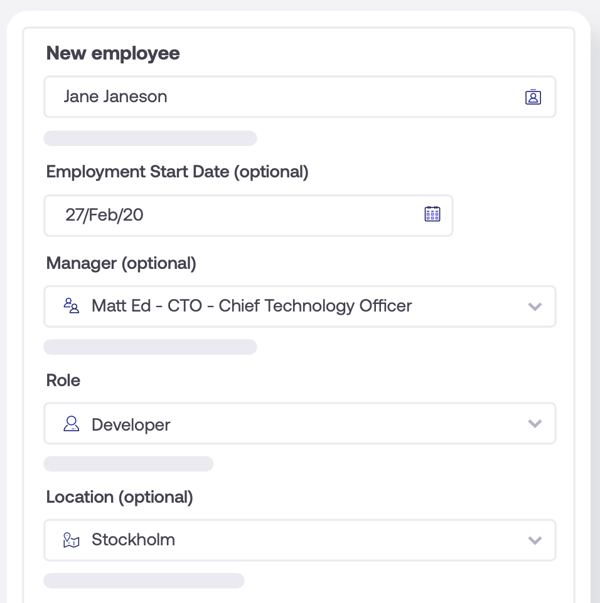Screen dimensions: 600x603
Task: Click the ID badge icon in name field
Action: [533, 97]
